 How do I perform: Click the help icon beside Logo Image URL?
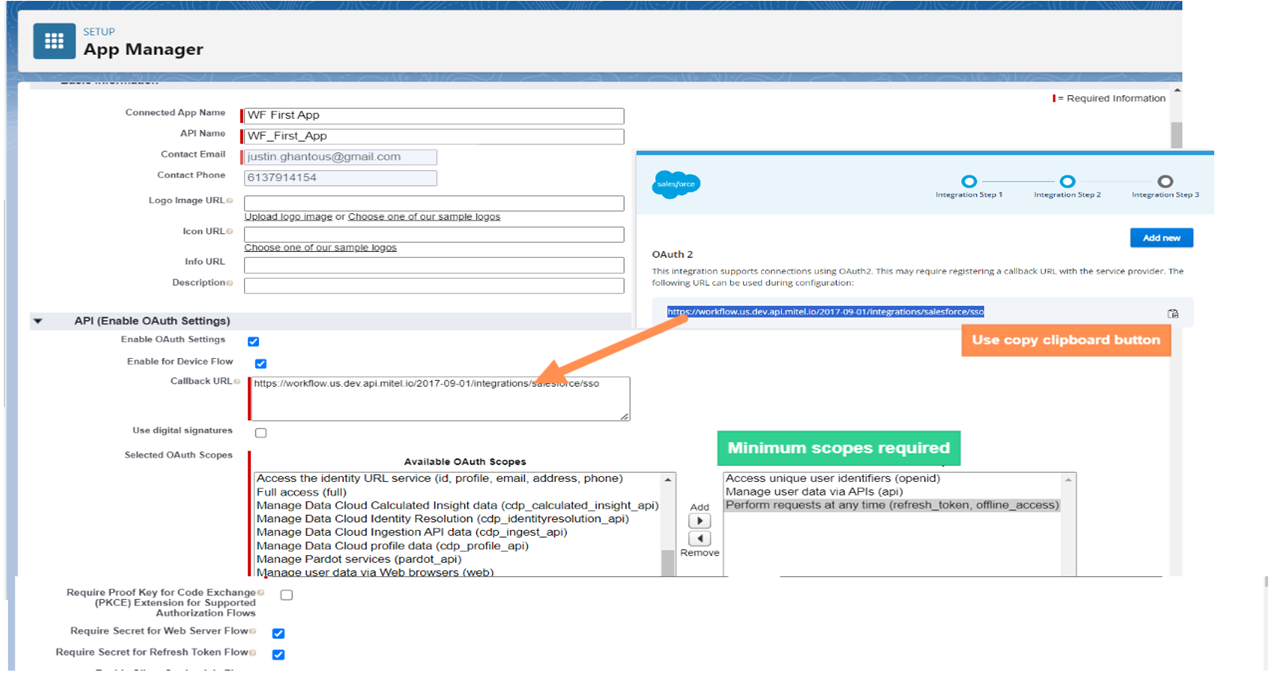(x=230, y=201)
